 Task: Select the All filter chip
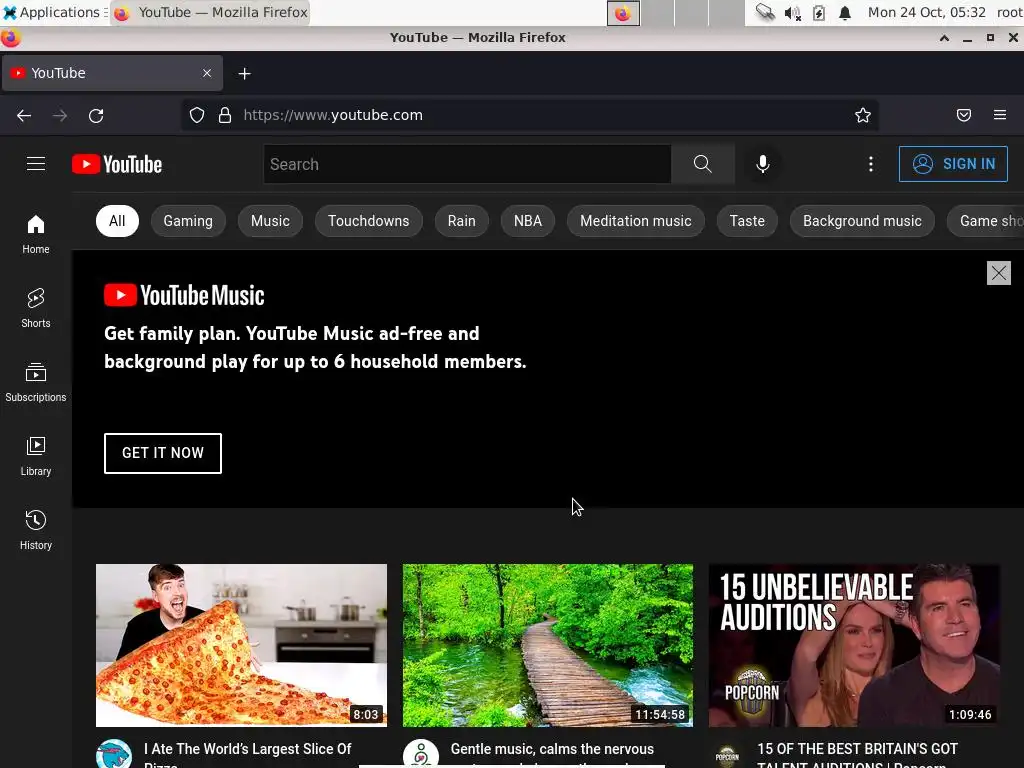click(117, 221)
